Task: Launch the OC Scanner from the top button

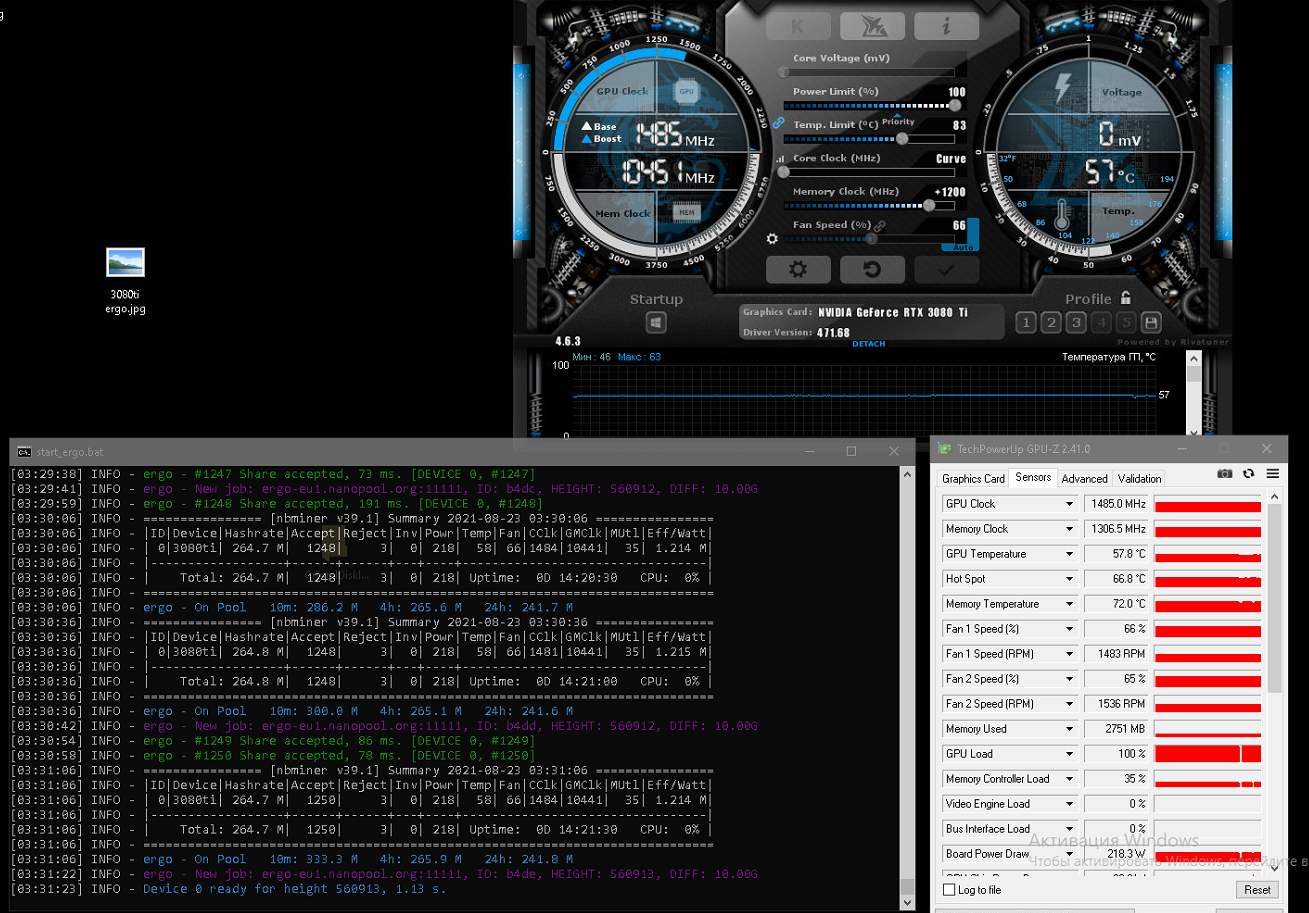Action: point(872,26)
